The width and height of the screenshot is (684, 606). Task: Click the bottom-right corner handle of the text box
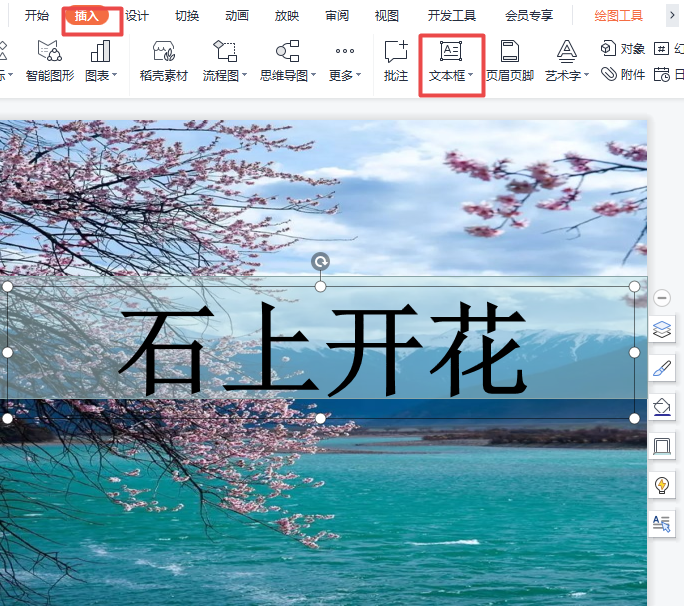634,418
